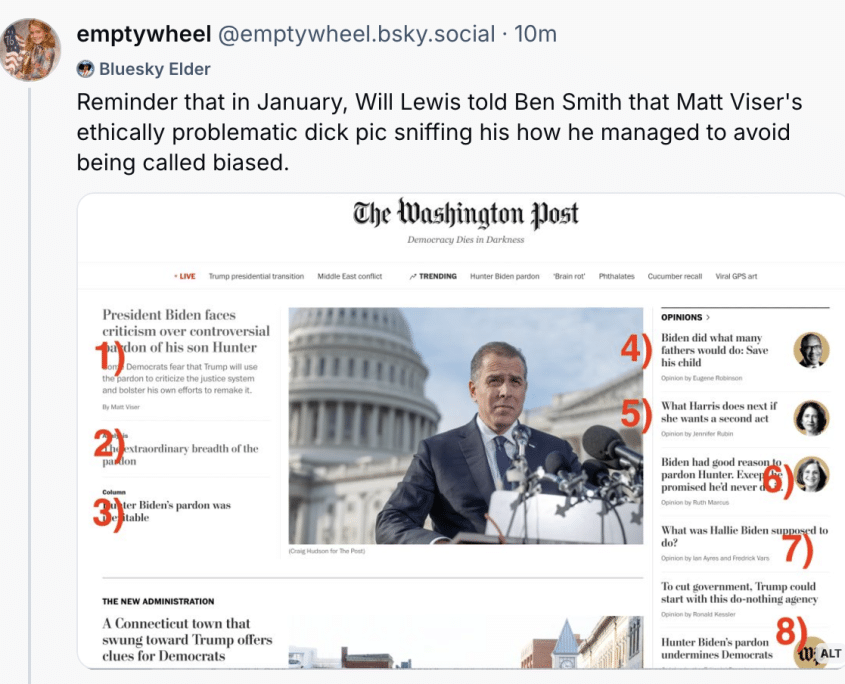Screen dimensions: 845x684
Task: Open 'President Biden faces criticism' headline
Action: click(186, 331)
